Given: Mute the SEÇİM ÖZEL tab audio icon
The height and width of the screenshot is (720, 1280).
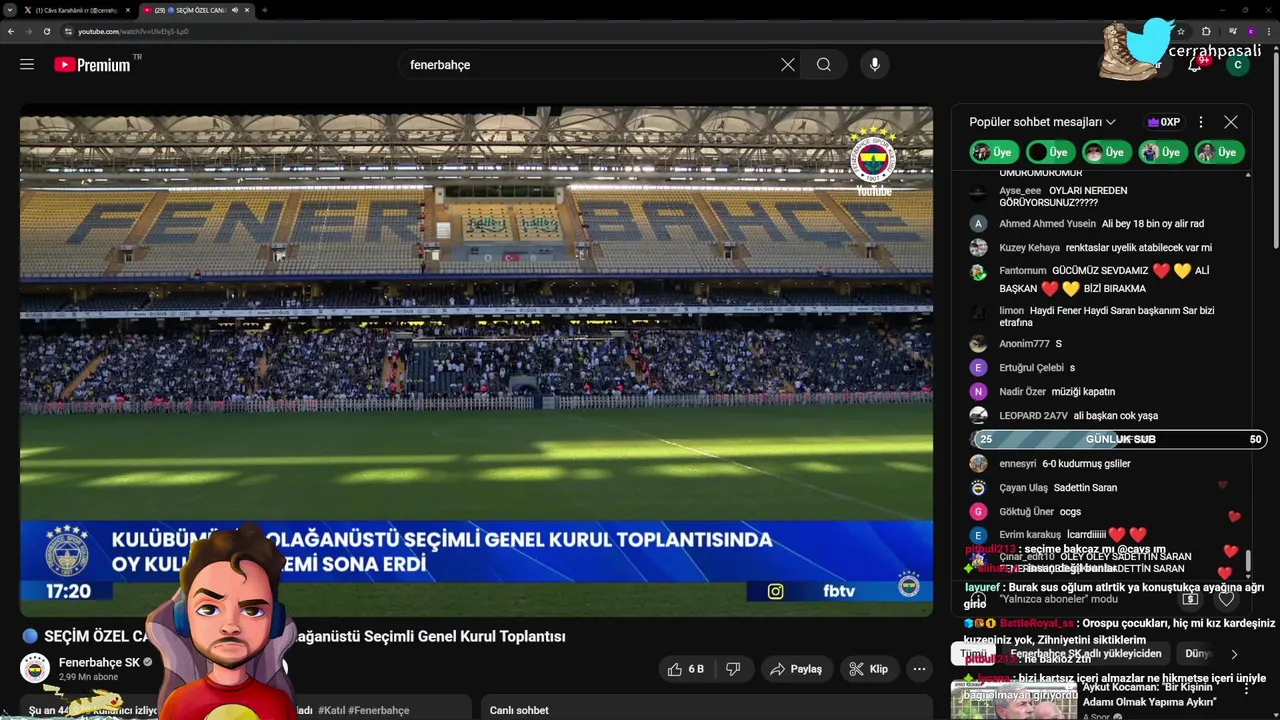Looking at the screenshot, I should (x=235, y=10).
